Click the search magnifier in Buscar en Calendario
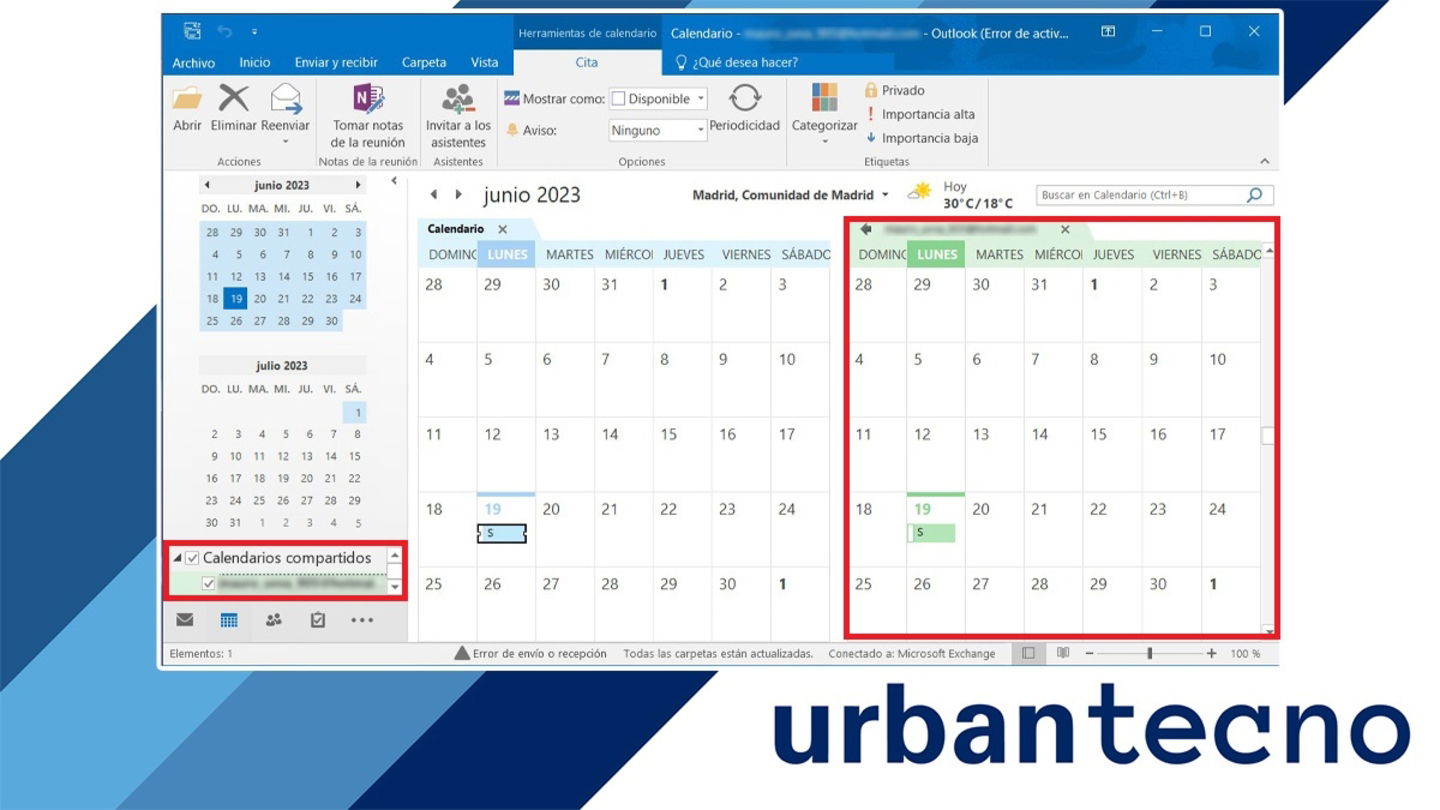The height and width of the screenshot is (810, 1440). point(1255,195)
